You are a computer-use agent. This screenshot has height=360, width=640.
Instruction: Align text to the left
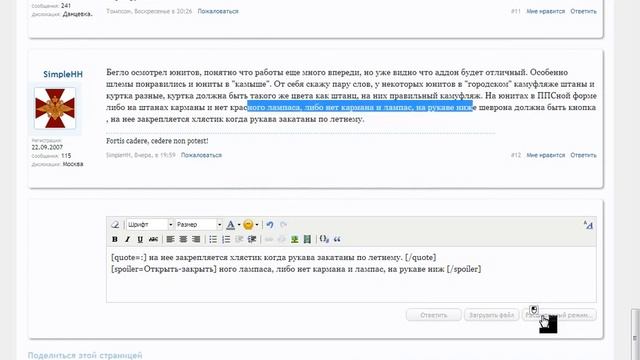click(x=170, y=239)
